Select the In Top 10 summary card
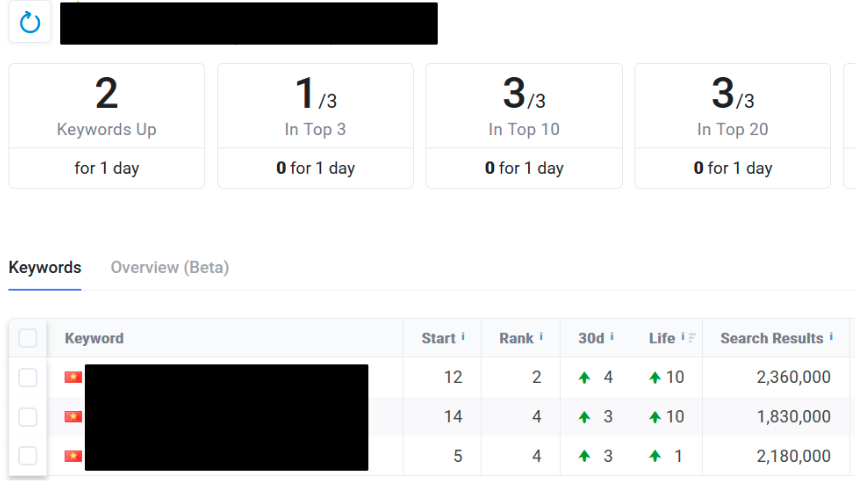The image size is (855, 481). pos(524,126)
